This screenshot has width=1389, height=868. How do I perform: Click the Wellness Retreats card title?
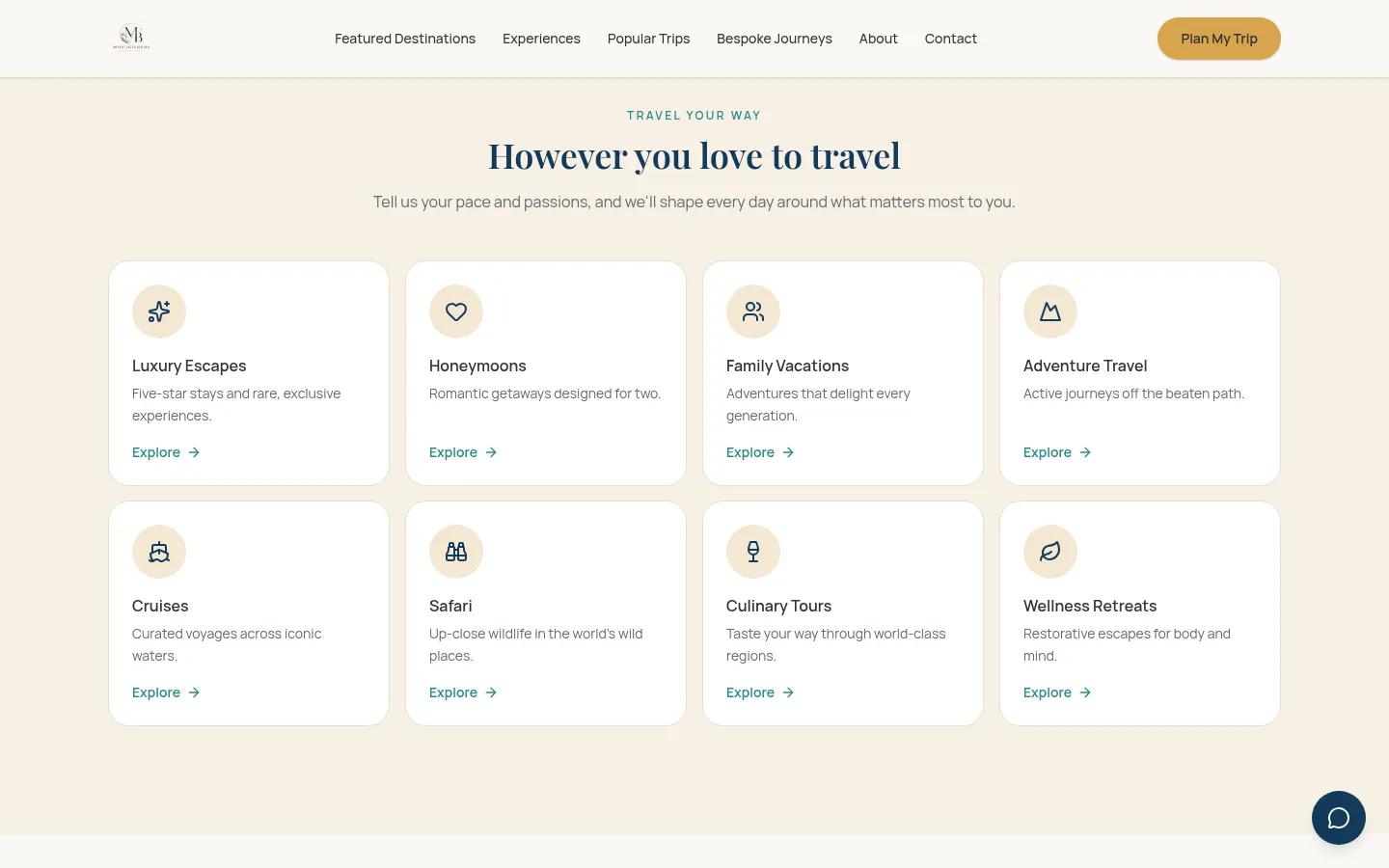(x=1090, y=606)
